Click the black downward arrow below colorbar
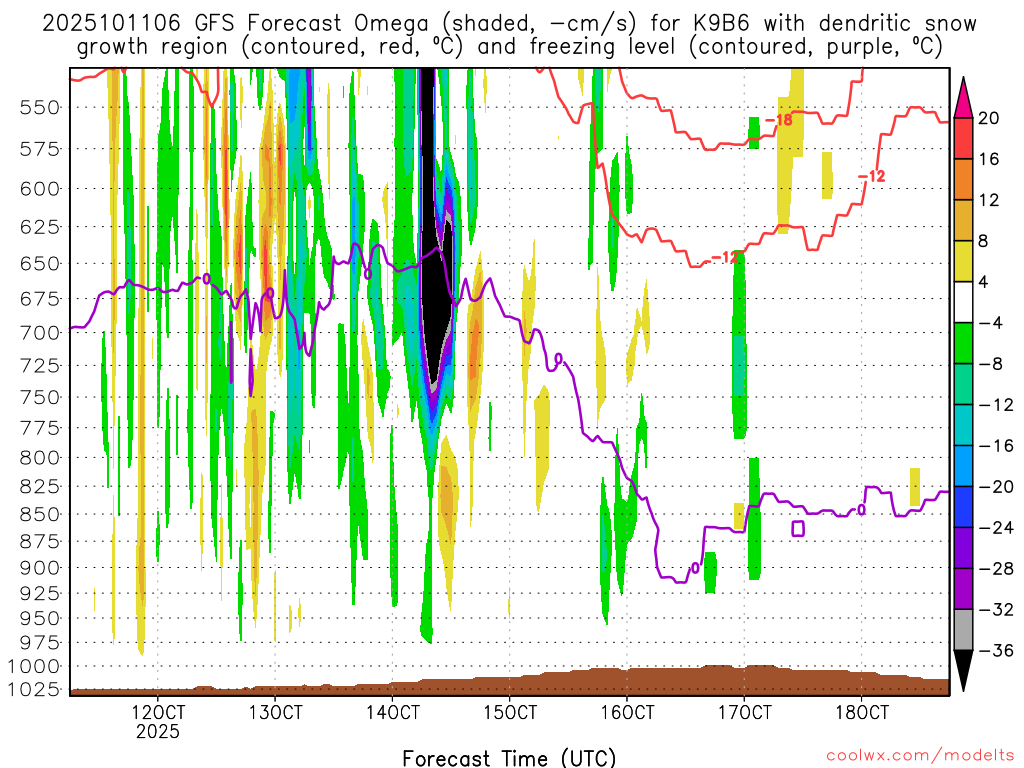Image resolution: width=1024 pixels, height=768 pixels. (963, 671)
